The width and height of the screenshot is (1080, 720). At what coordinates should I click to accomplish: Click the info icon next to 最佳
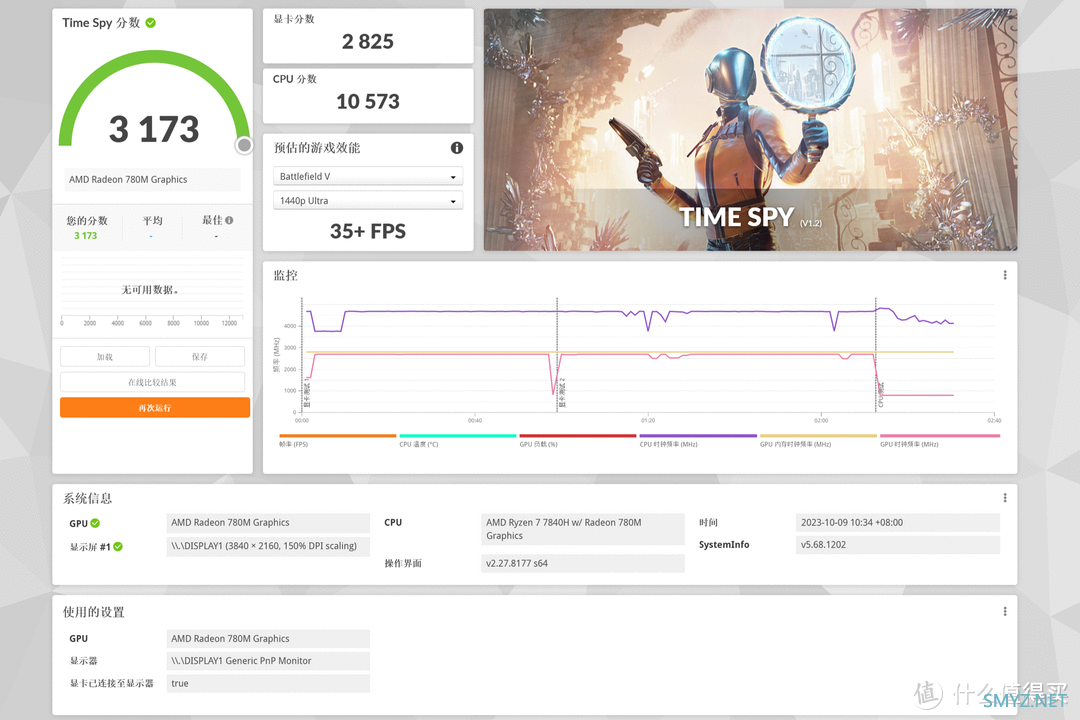pos(229,220)
